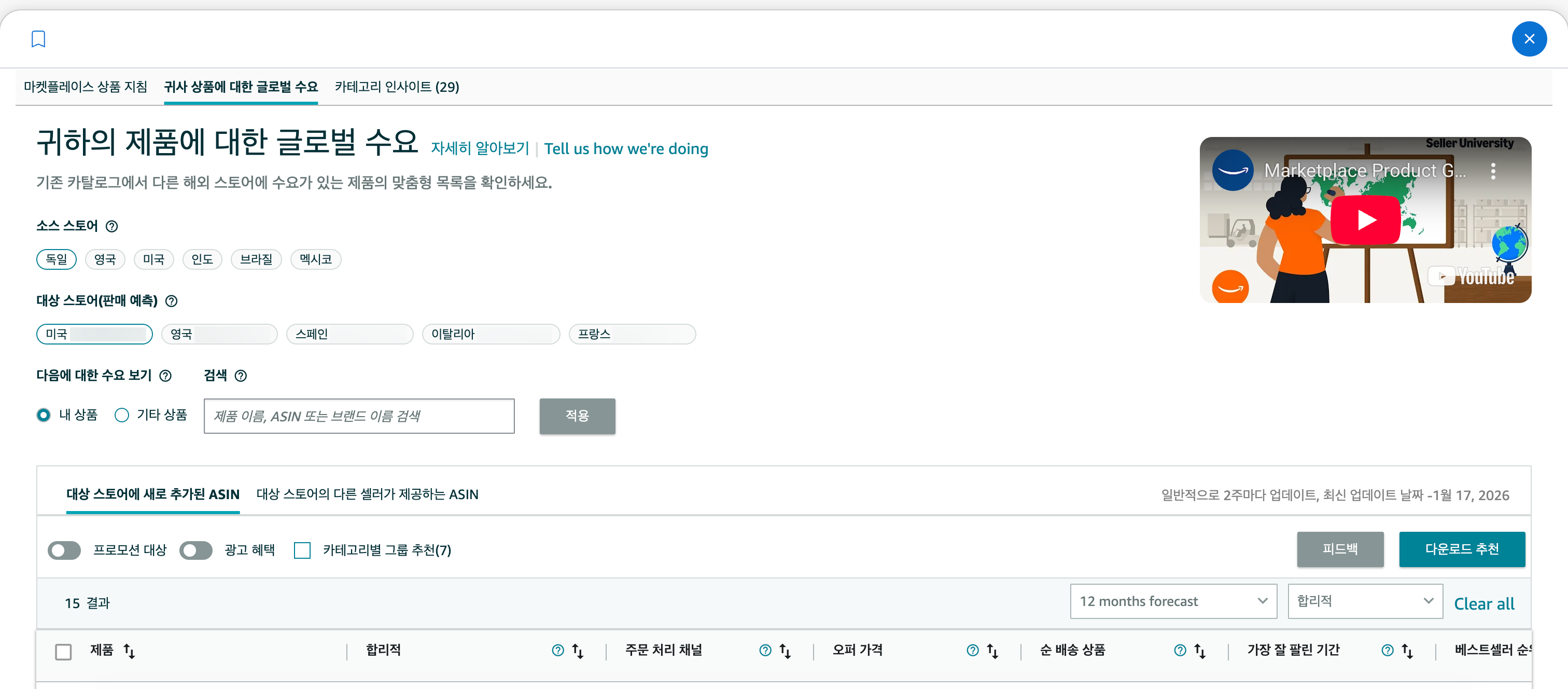
Task: Sort by 오퍼 가격 column arrows
Action: pyautogui.click(x=992, y=651)
